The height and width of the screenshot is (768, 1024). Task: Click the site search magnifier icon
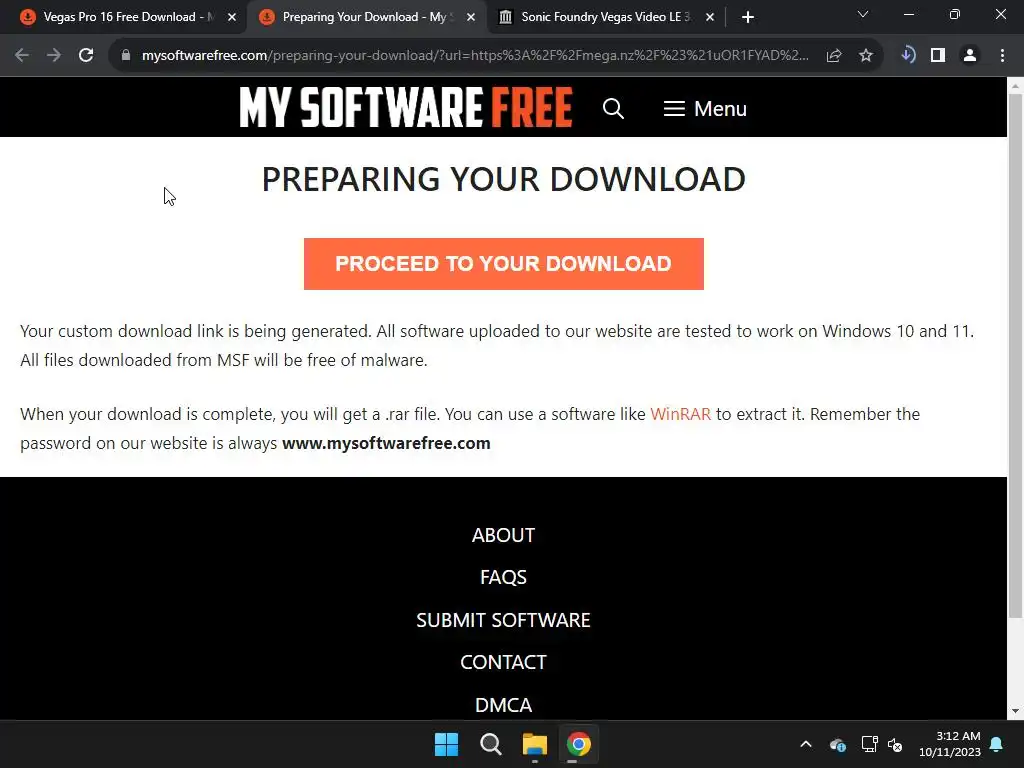point(613,108)
